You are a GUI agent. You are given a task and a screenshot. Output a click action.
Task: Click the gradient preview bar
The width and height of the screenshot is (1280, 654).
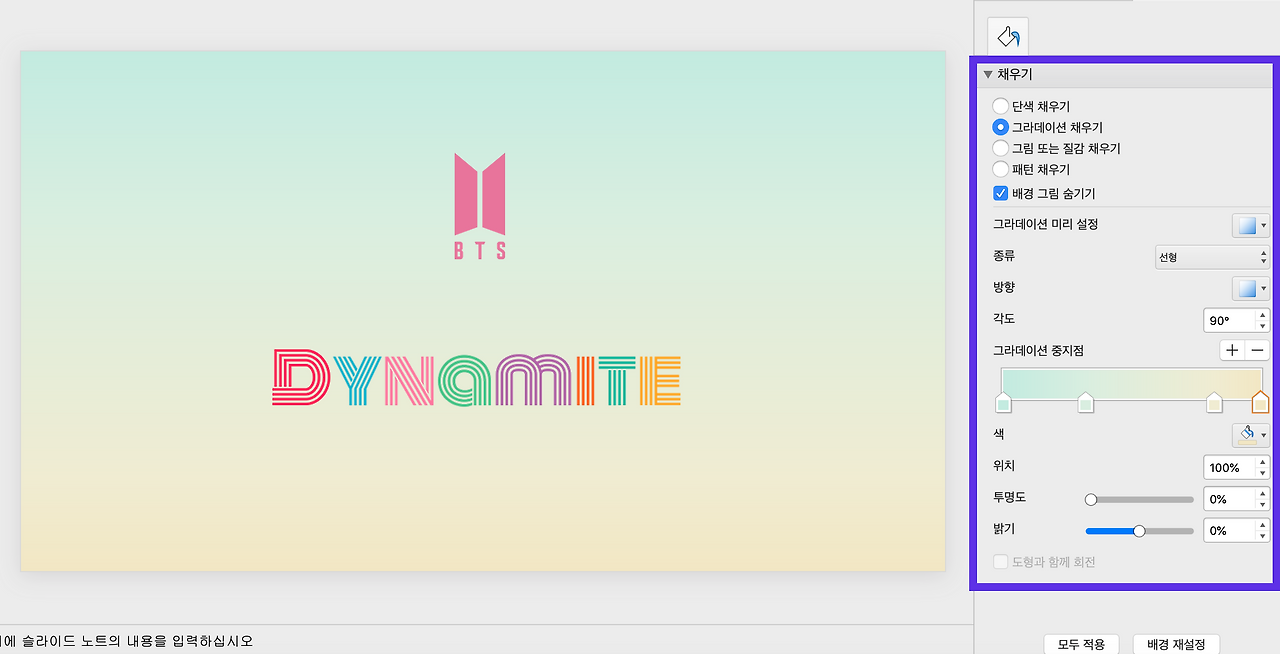[1132, 383]
